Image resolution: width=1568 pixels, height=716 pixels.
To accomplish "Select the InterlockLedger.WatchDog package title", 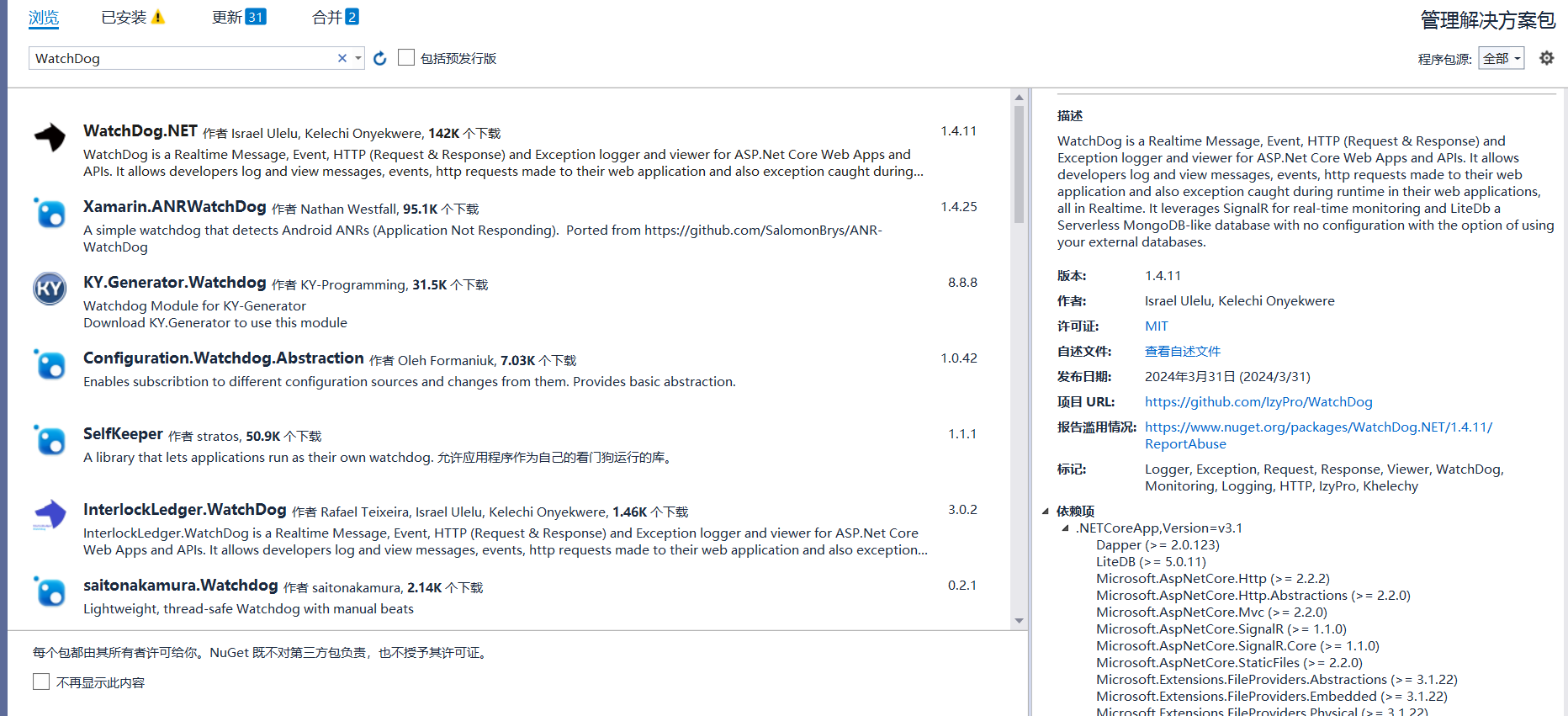I will pyautogui.click(x=185, y=509).
